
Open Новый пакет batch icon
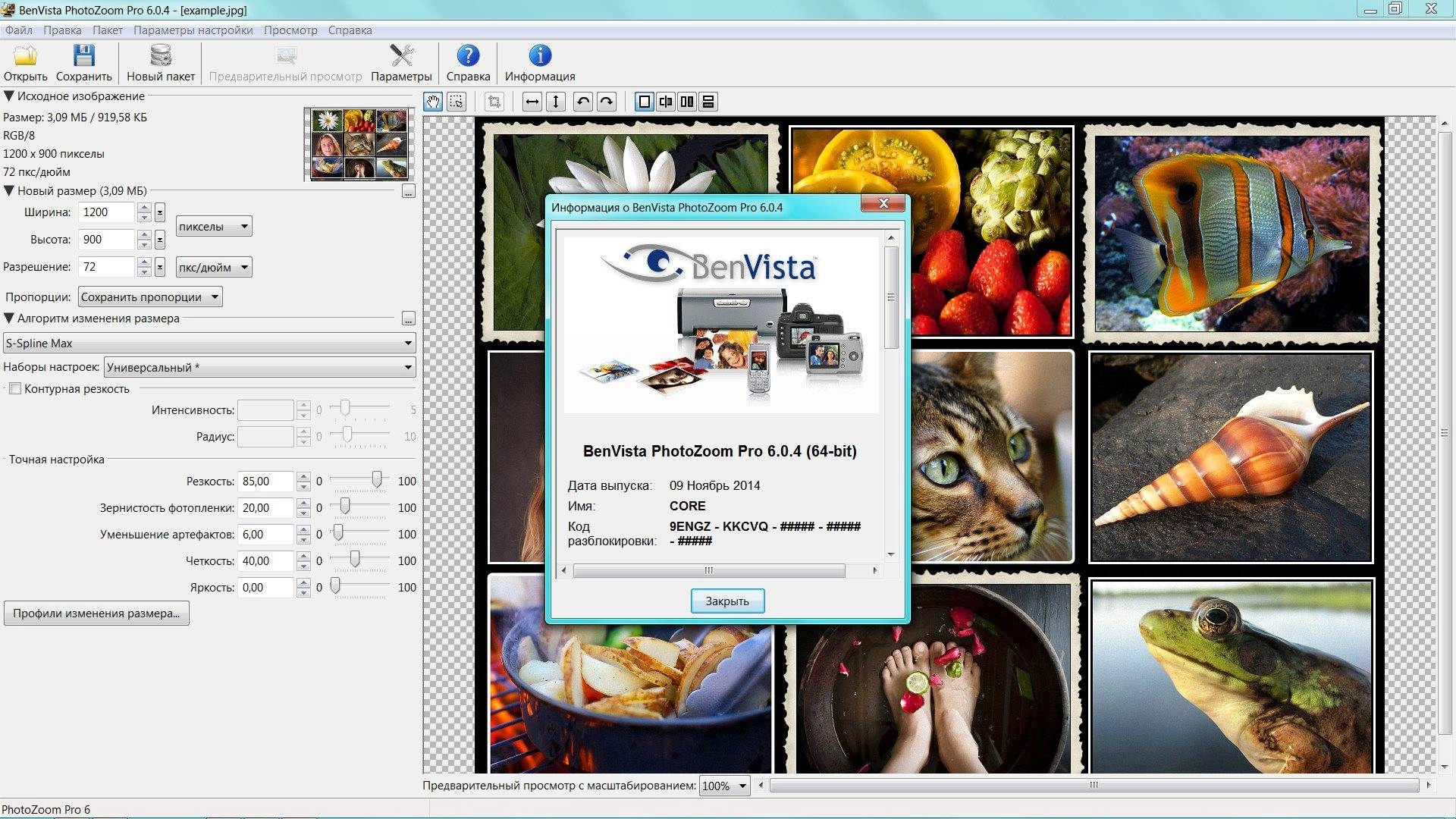161,56
